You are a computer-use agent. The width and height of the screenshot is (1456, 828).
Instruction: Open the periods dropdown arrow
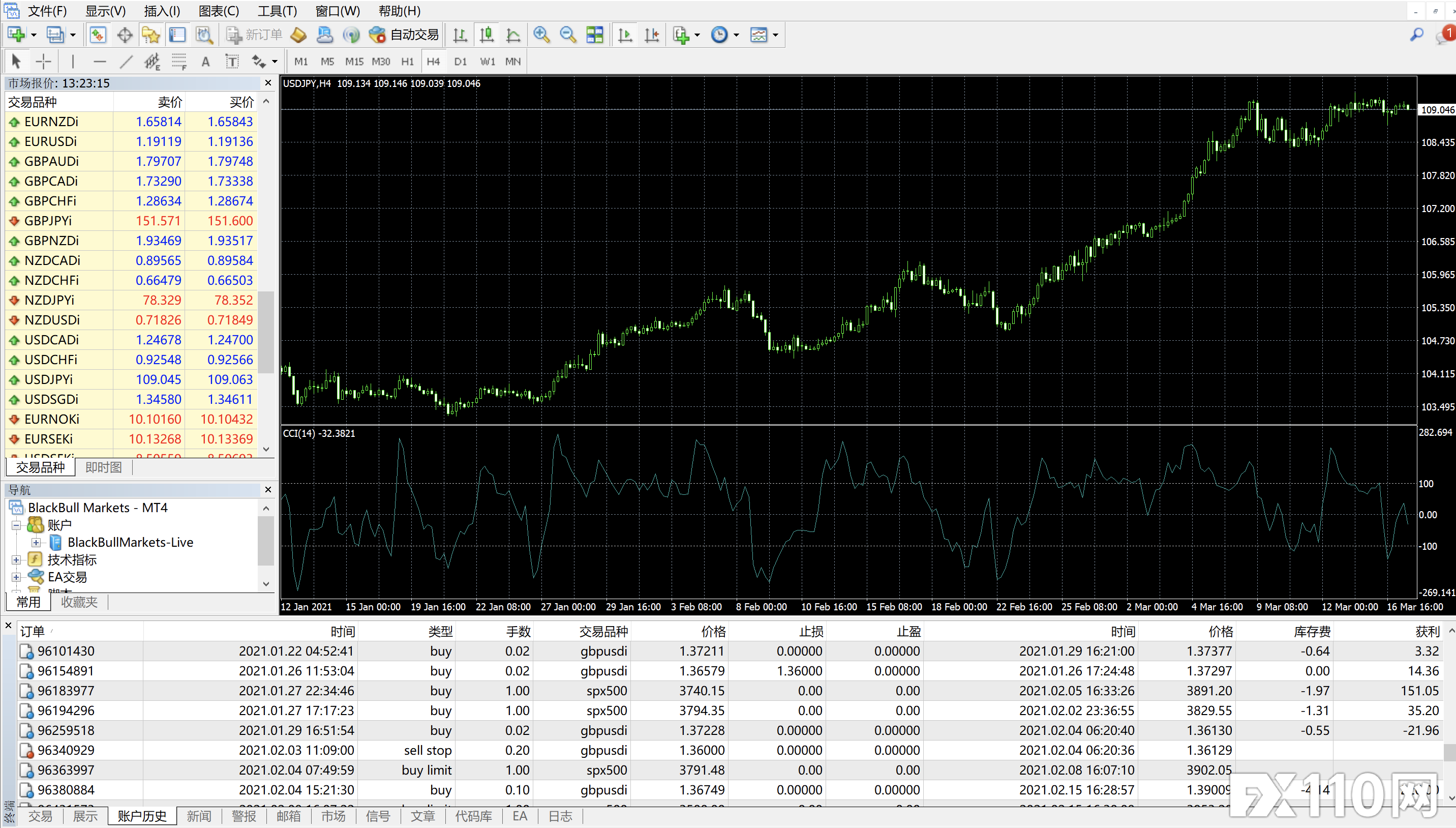737,35
